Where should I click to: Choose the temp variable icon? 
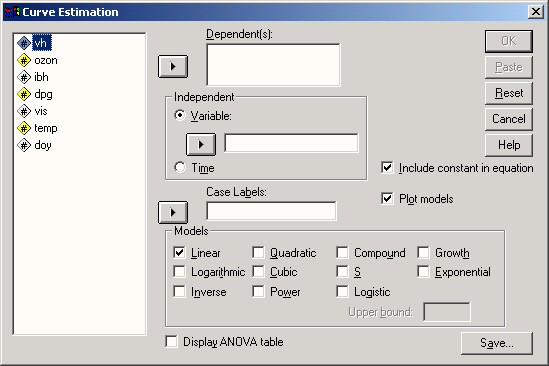click(x=24, y=129)
